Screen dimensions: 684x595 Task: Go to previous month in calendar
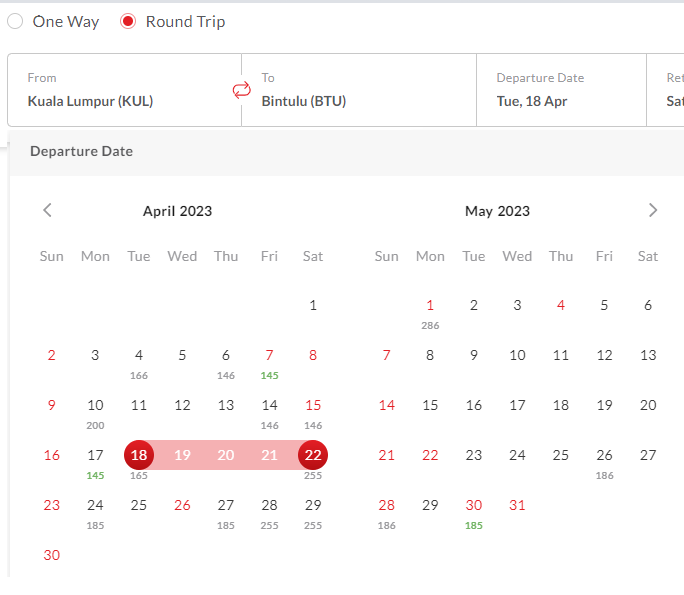click(47, 210)
